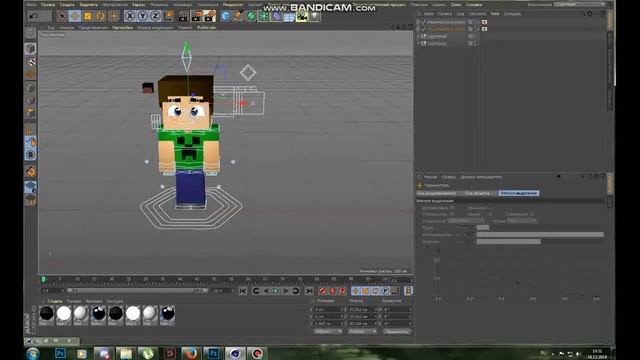Select the orange-highlighted second object row
This screenshot has width=640, height=360.
coord(446,29)
